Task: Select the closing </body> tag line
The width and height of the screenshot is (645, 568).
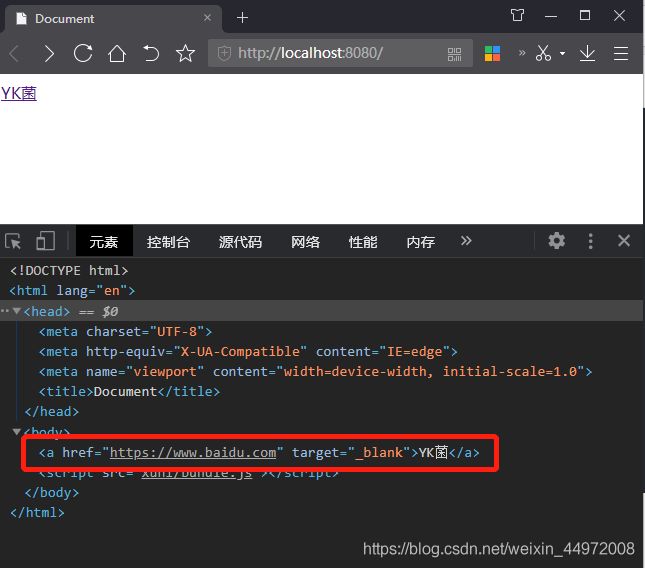Action: tap(51, 492)
